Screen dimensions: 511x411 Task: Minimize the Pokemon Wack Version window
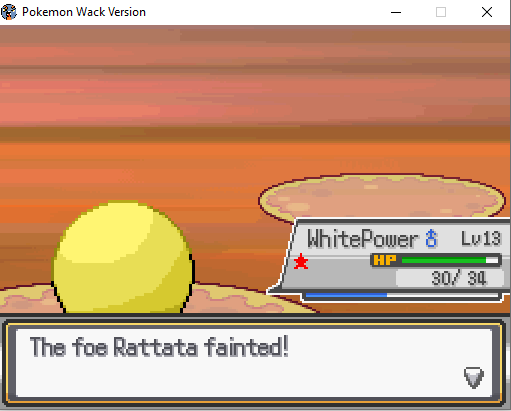(x=396, y=12)
